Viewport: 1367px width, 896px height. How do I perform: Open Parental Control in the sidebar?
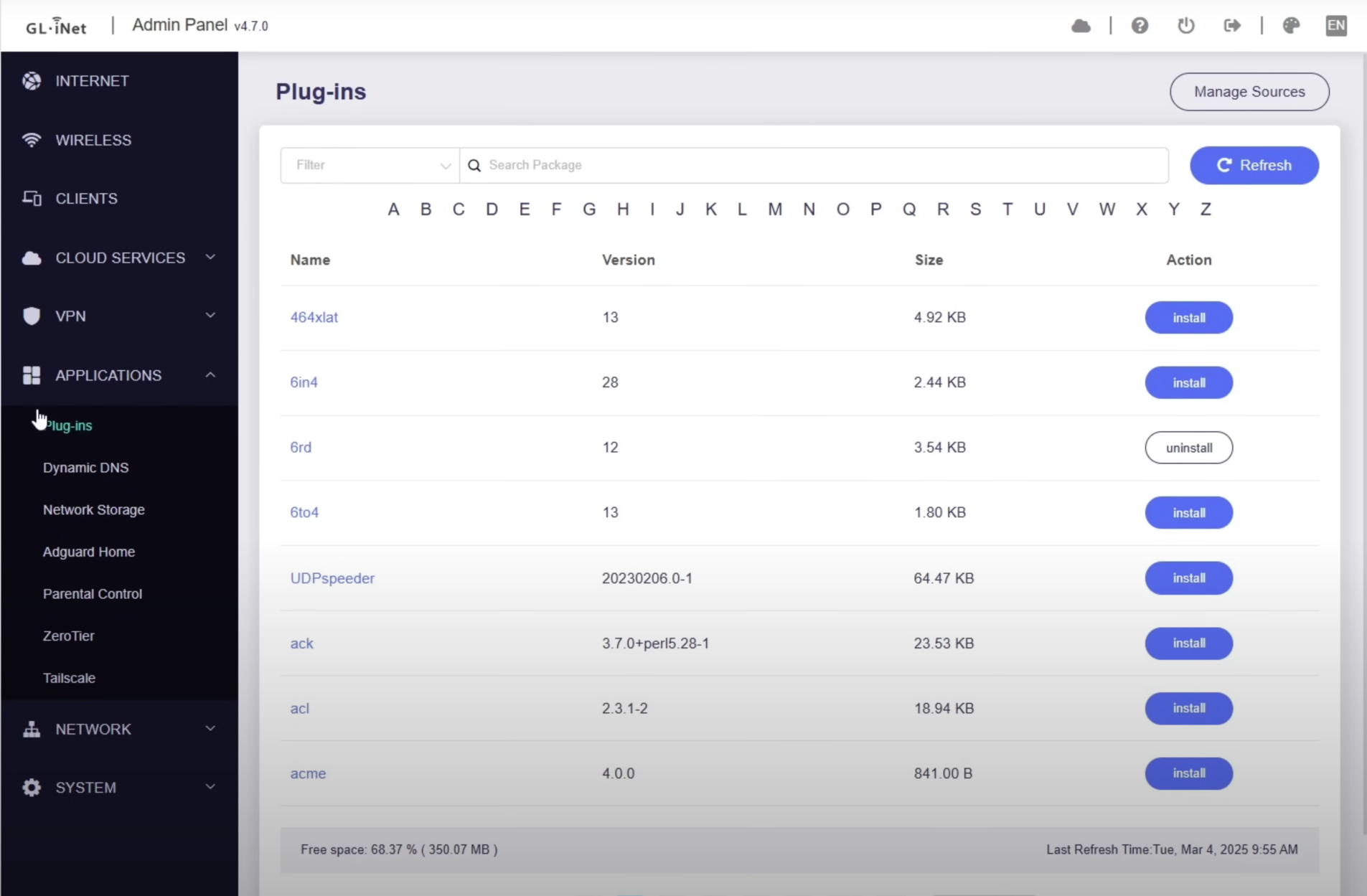click(x=93, y=594)
